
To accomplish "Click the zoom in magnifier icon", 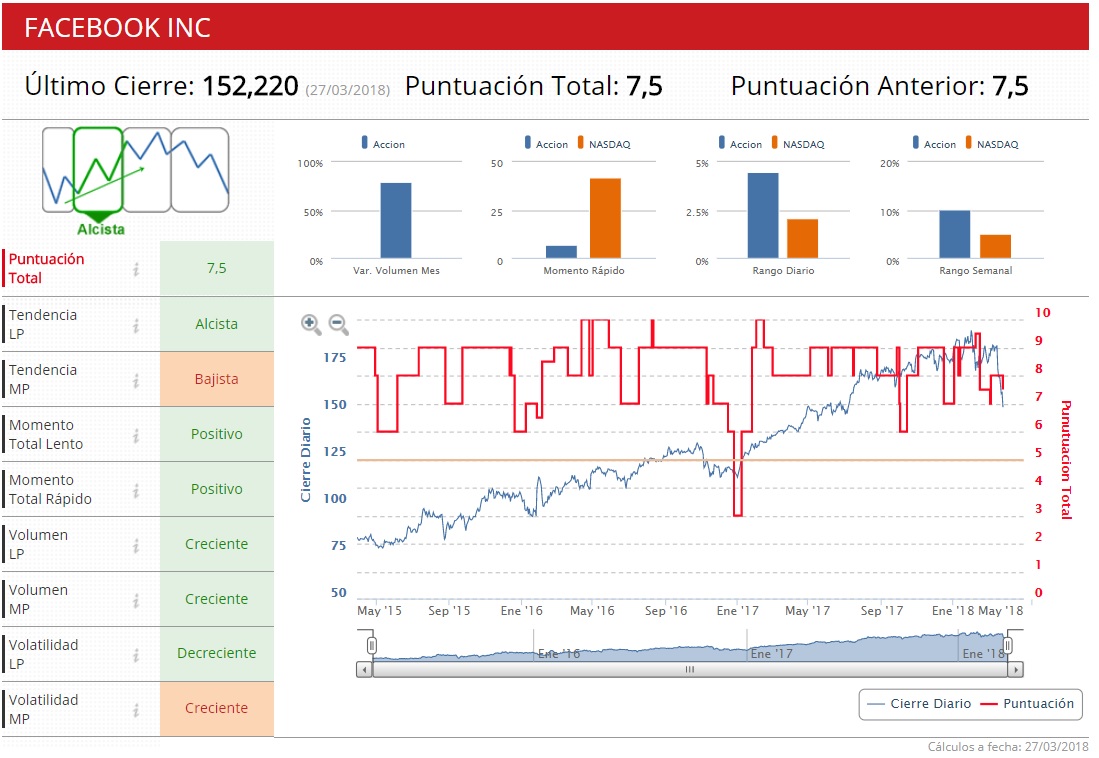I will [310, 324].
